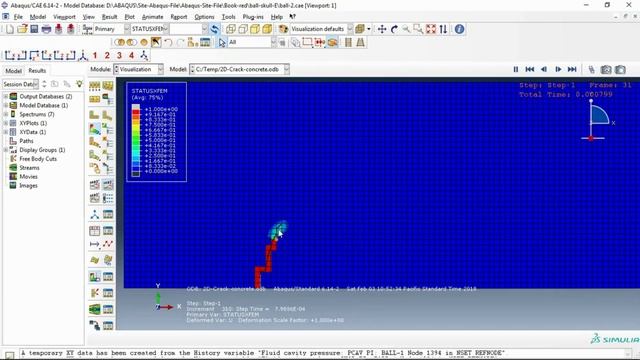Select wireframe render style icon
This screenshot has height=360, width=640.
click(231, 29)
